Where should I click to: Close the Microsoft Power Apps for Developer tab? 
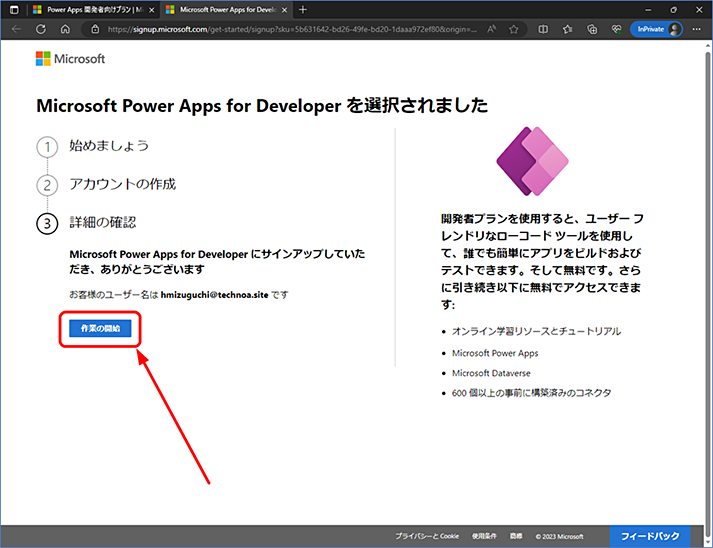pos(285,10)
